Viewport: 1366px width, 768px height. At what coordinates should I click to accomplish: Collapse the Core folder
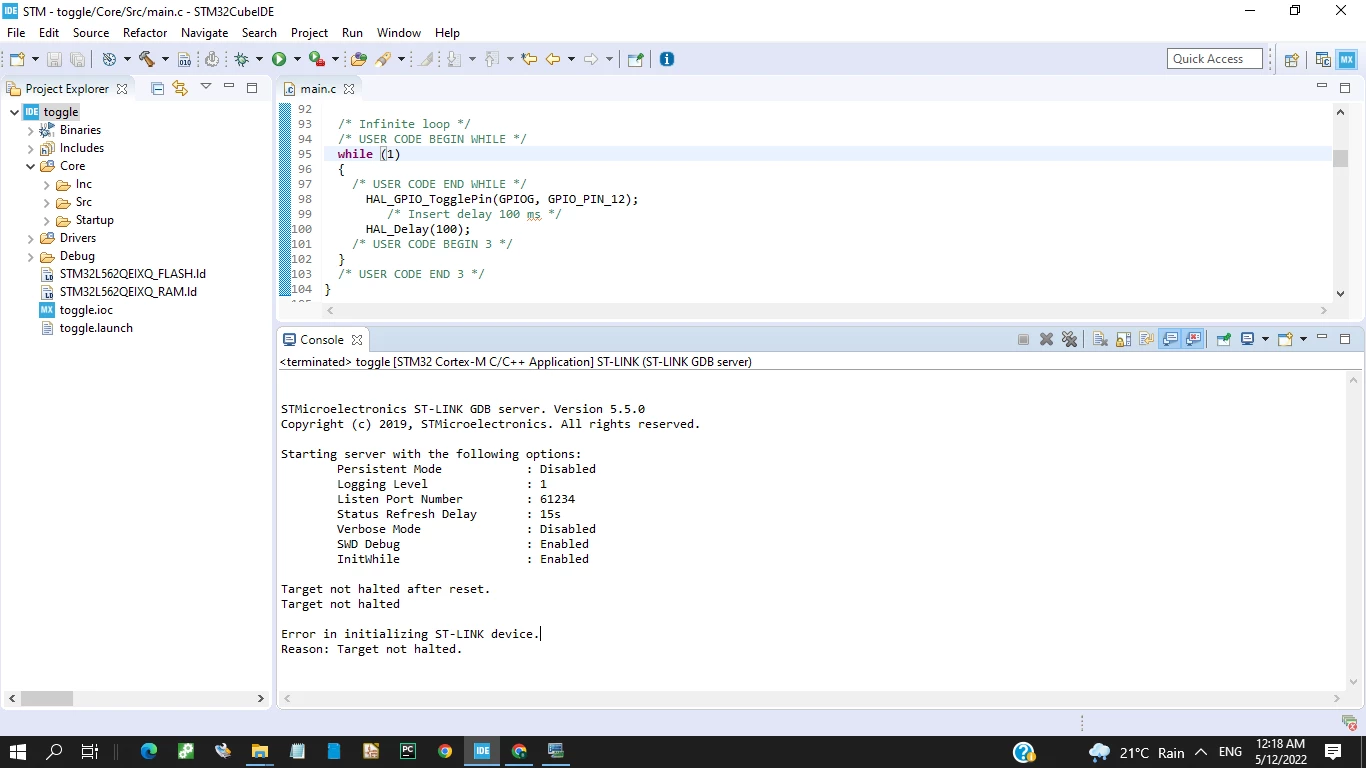pos(31,166)
